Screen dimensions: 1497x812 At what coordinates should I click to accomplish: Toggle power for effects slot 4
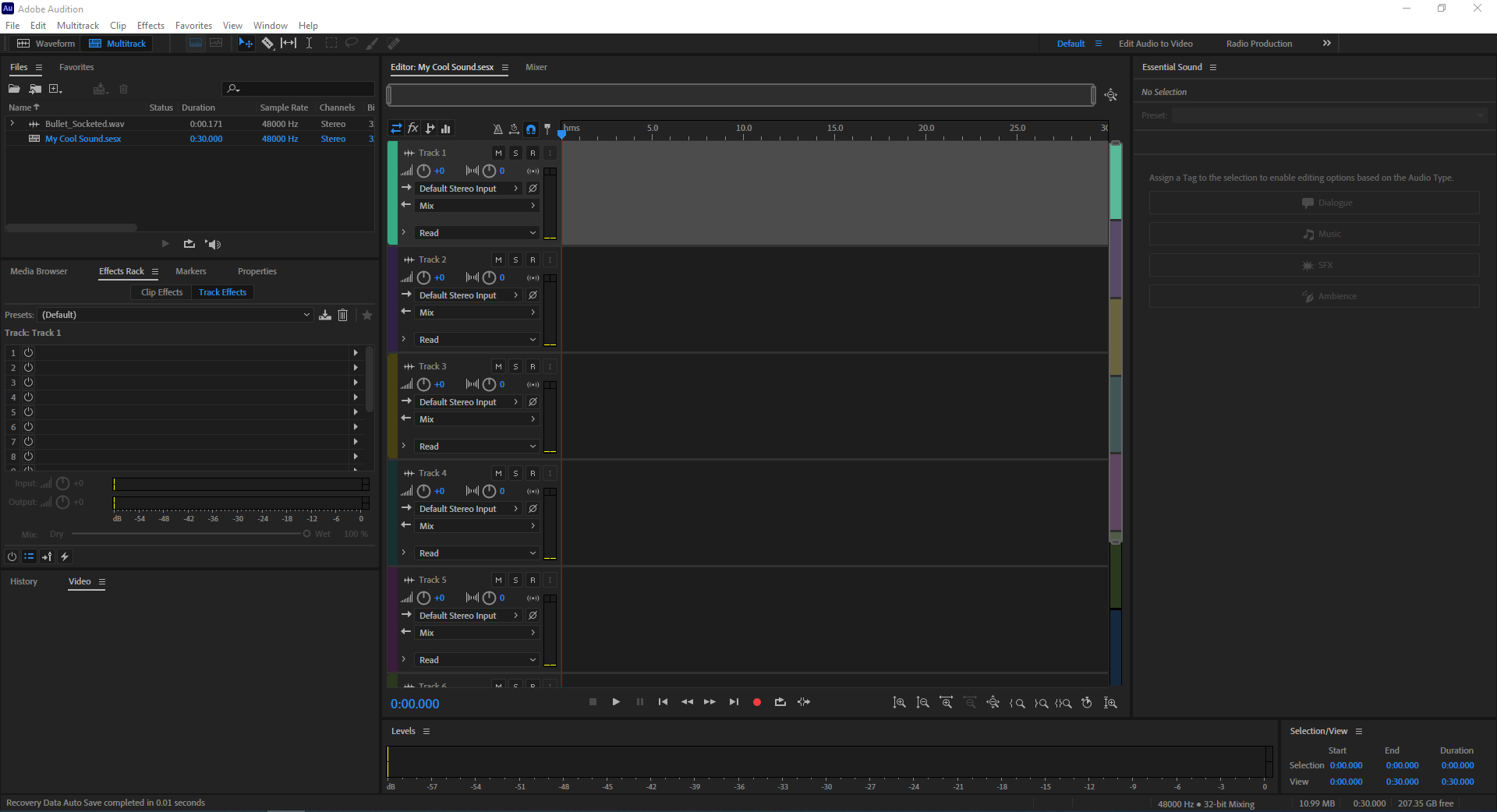point(28,397)
